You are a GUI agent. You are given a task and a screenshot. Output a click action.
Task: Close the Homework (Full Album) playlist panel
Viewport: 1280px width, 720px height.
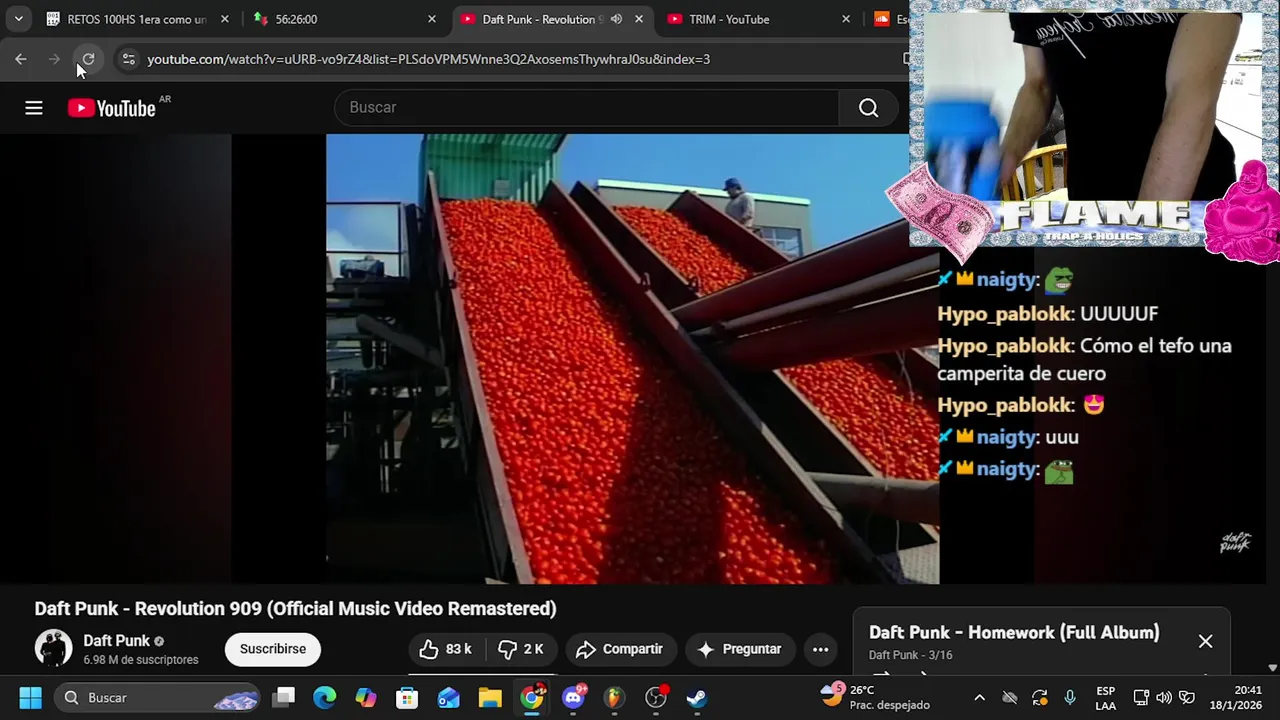[x=1205, y=641]
